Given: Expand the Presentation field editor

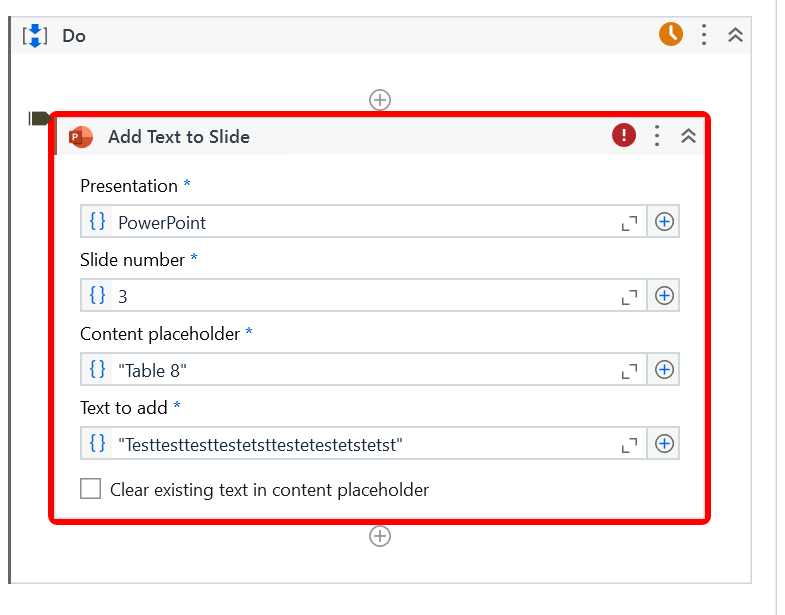Looking at the screenshot, I should tap(629, 223).
